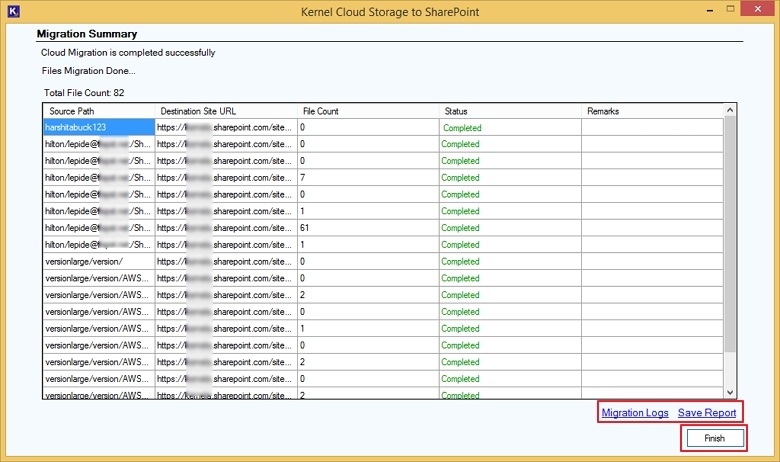Close the Kernel Cloud Storage to SharePoint window
Screen dimensions: 780x462
point(757,9)
